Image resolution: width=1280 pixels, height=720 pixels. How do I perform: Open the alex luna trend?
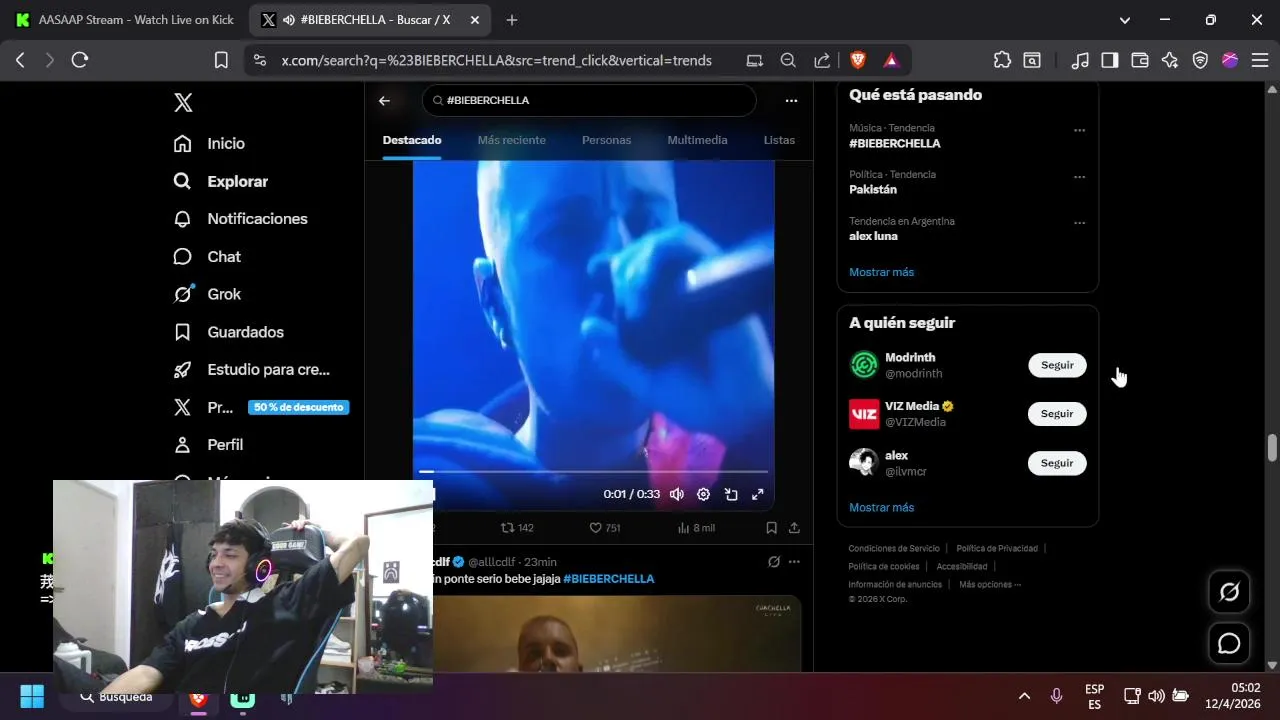873,236
